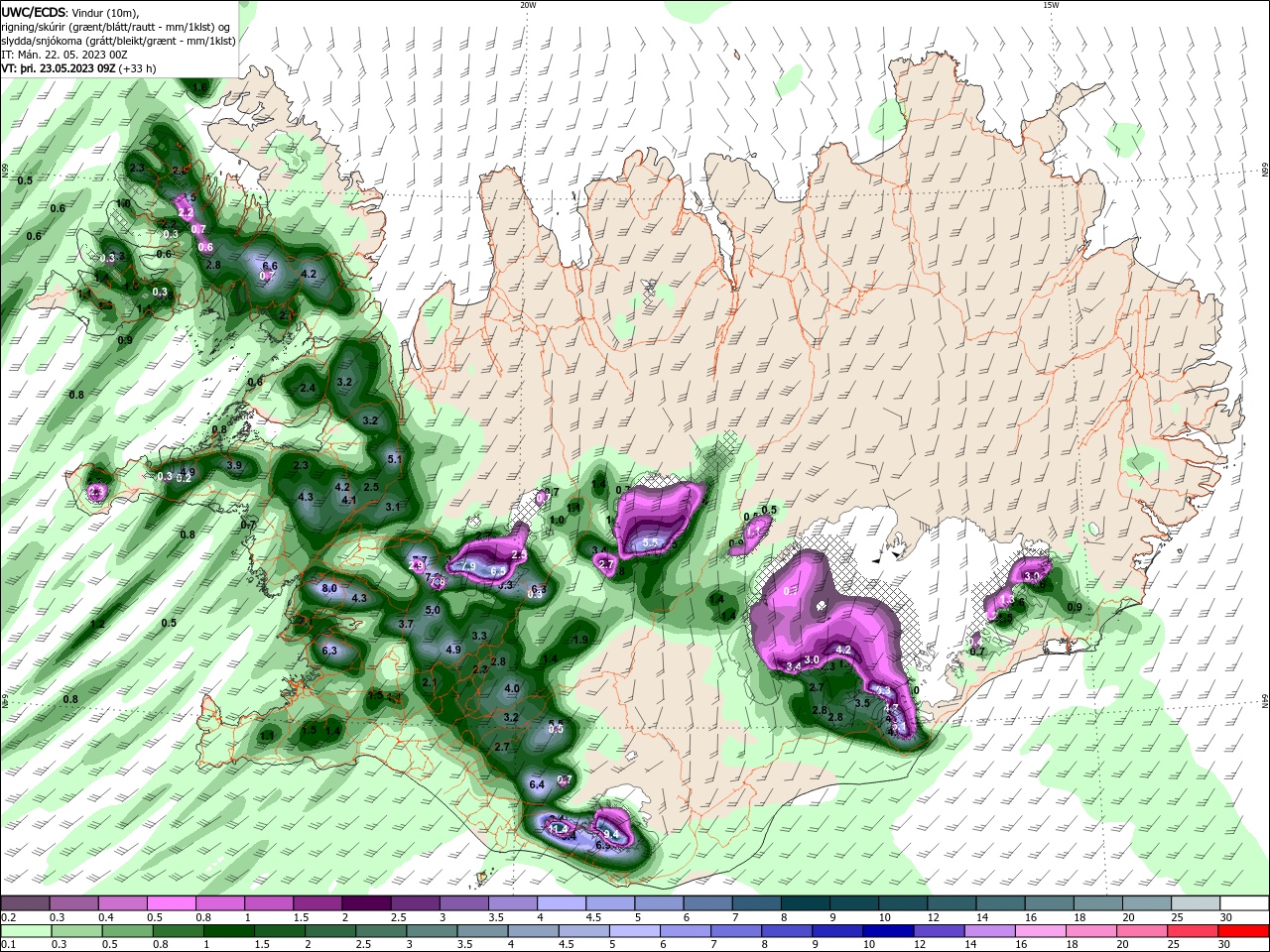Click the 2.1 precipitation value on map
The height and width of the screenshot is (952, 1270).
pos(430,682)
